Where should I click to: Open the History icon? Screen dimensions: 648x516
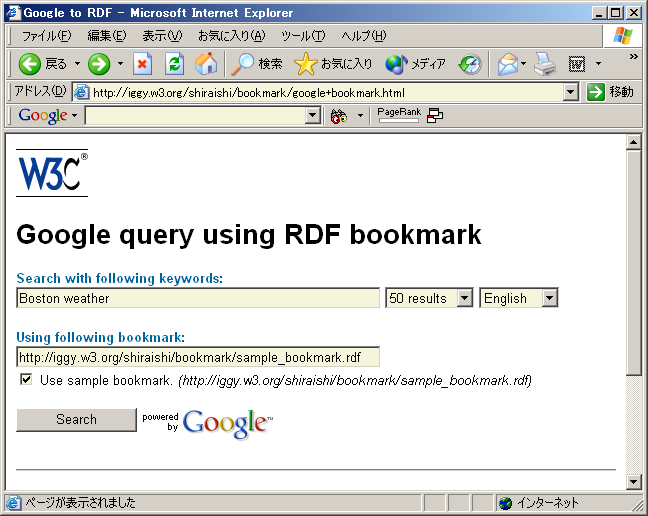[x=470, y=64]
